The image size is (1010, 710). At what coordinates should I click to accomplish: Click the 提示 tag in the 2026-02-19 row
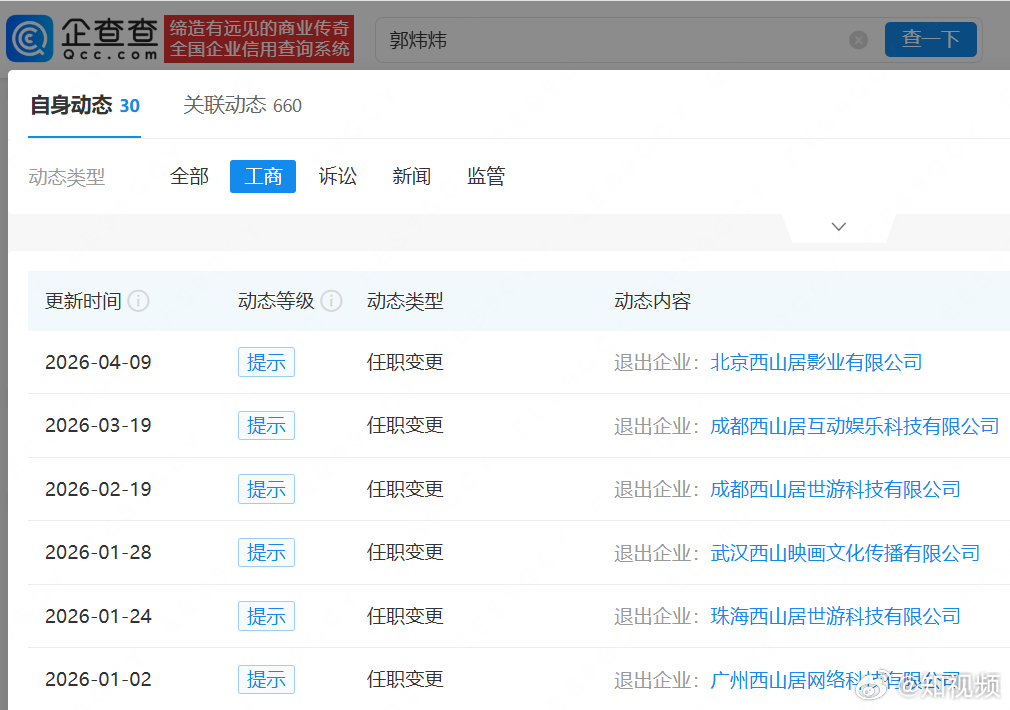[x=266, y=489]
